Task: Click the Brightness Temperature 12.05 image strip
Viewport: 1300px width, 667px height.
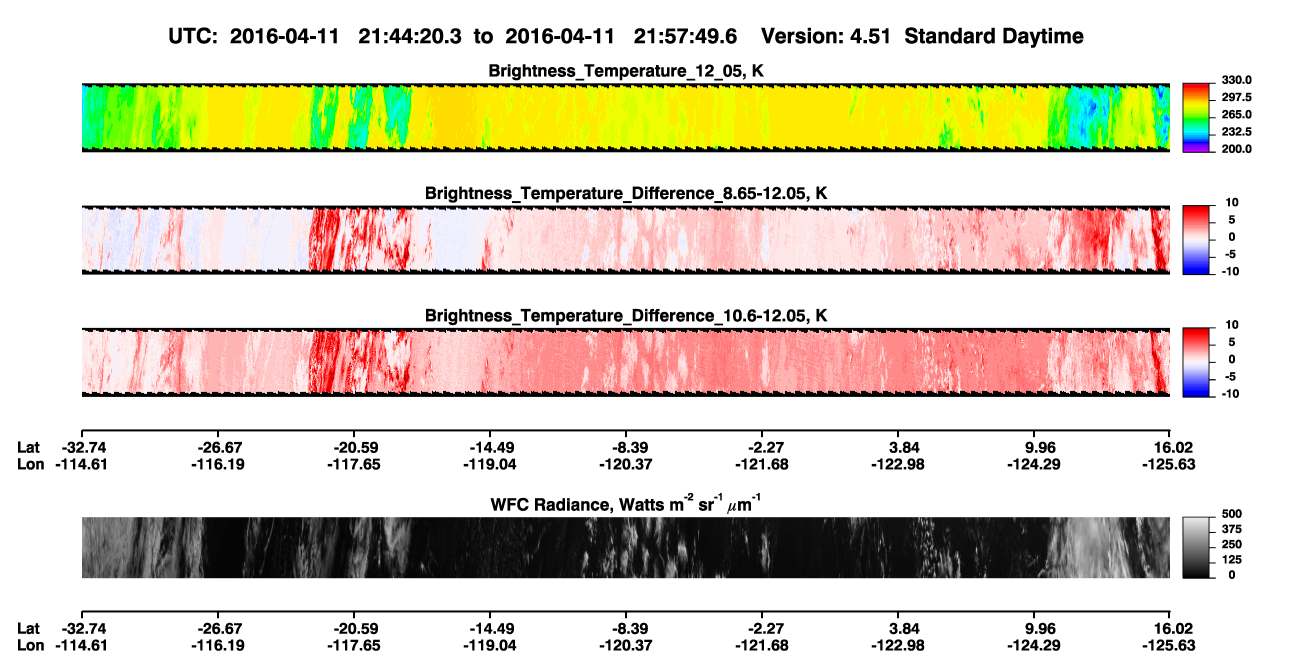Action: pyautogui.click(x=626, y=118)
